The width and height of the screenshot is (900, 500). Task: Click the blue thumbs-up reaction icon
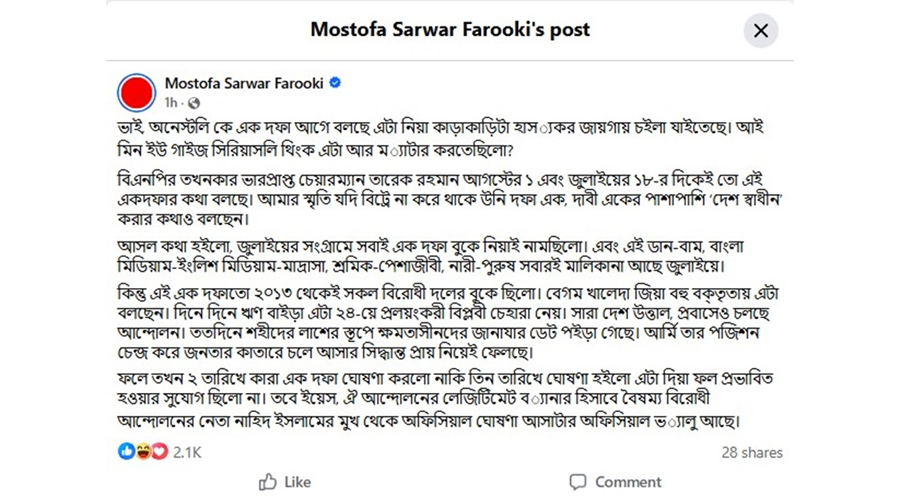[126, 451]
